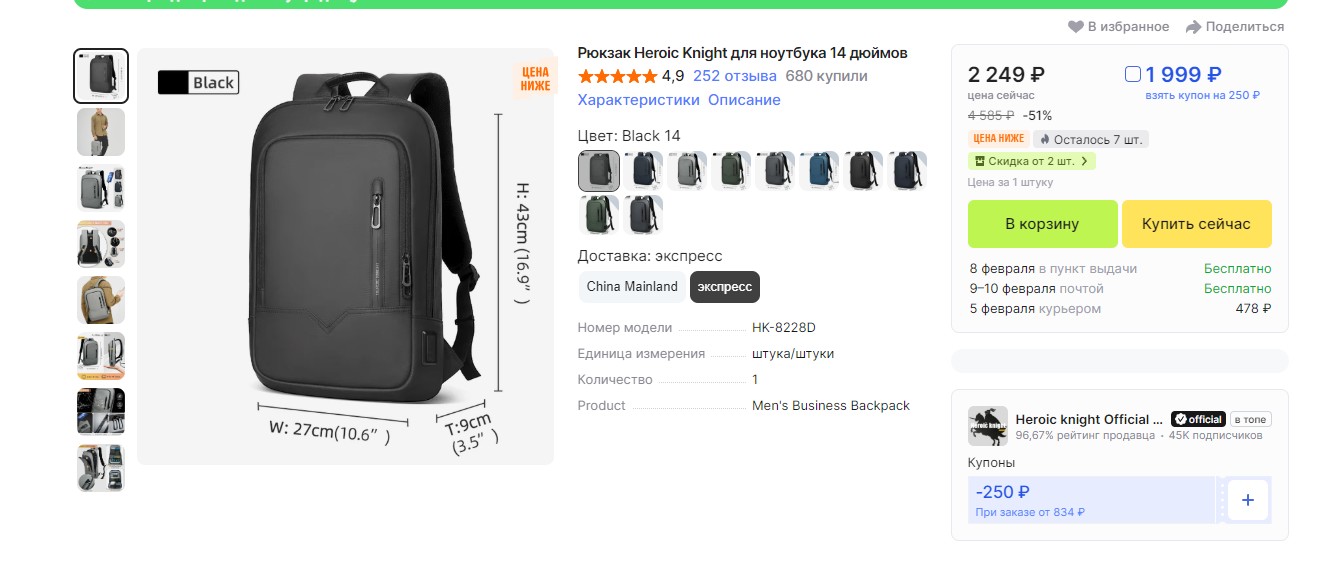Select China Mainland shipping option

coord(632,287)
